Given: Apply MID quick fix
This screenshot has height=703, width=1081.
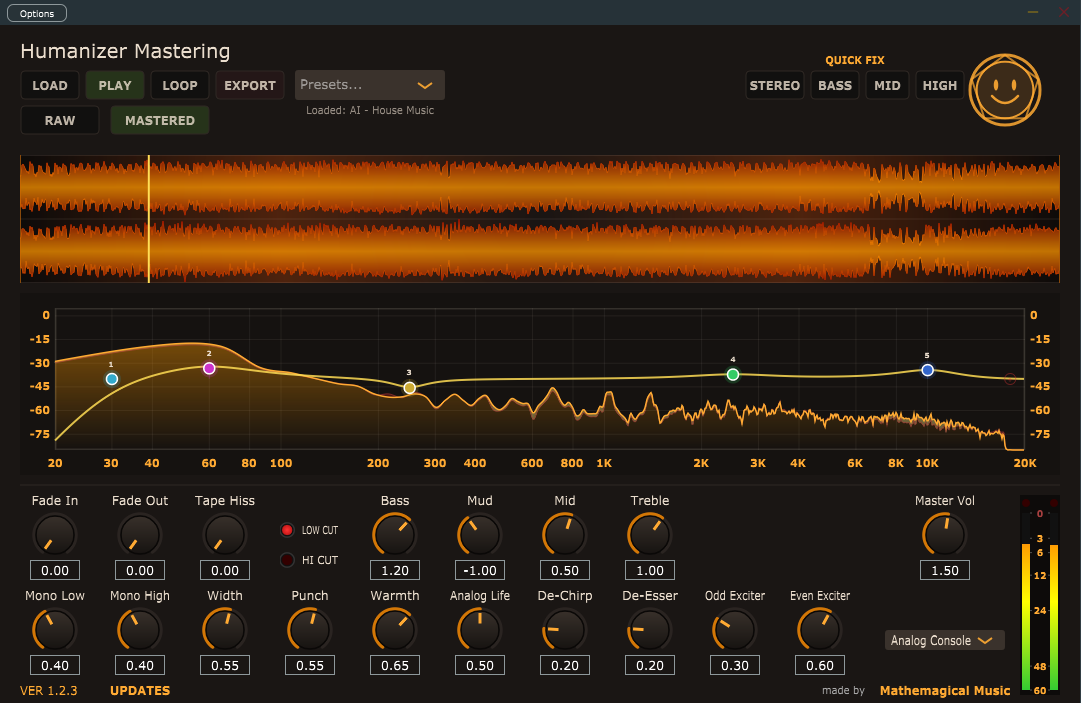Looking at the screenshot, I should pos(887,85).
